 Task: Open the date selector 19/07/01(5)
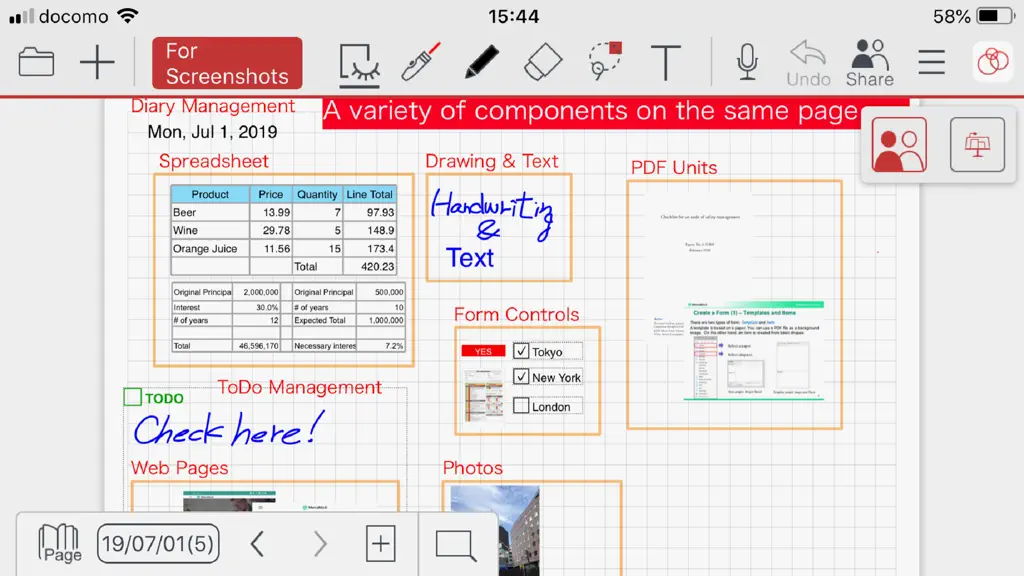pos(158,543)
